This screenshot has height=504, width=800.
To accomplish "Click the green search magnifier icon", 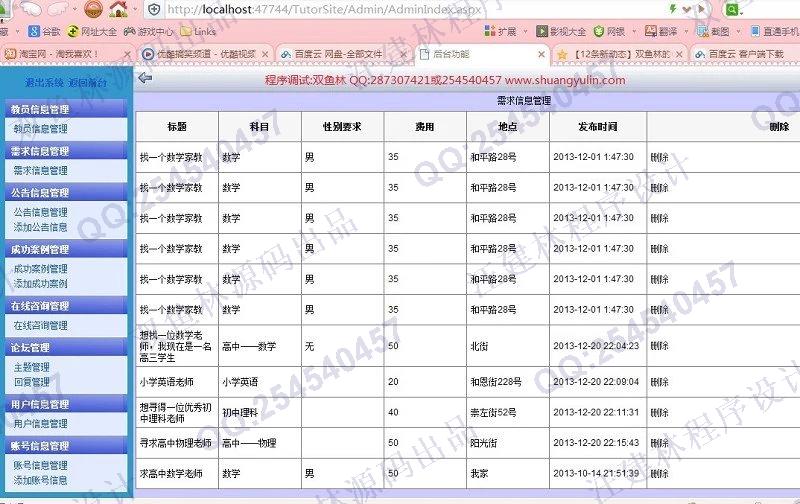I will coord(732,9).
